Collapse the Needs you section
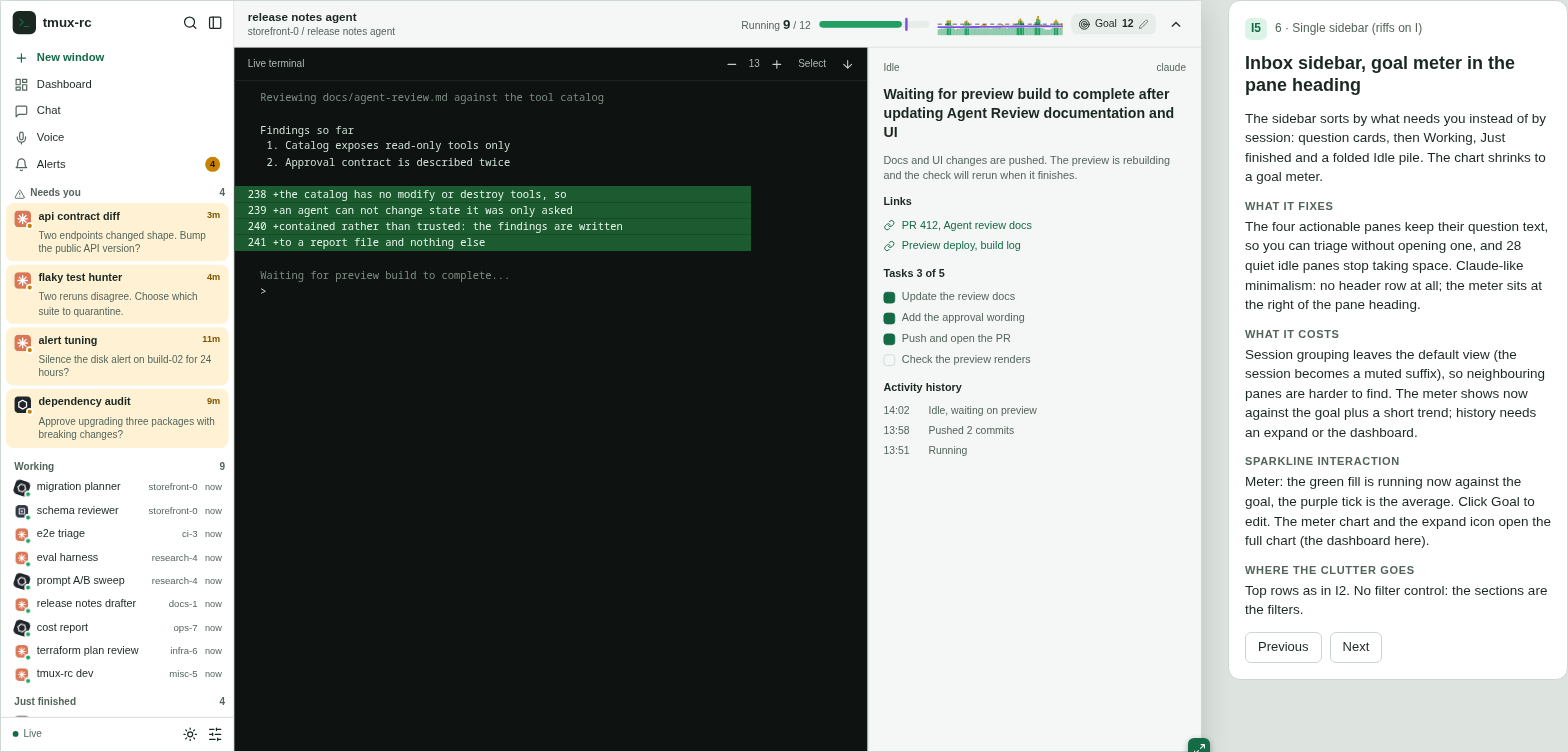 coord(119,193)
